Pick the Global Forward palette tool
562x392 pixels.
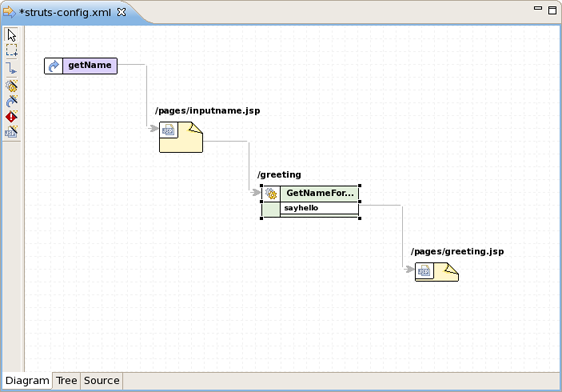(11, 101)
